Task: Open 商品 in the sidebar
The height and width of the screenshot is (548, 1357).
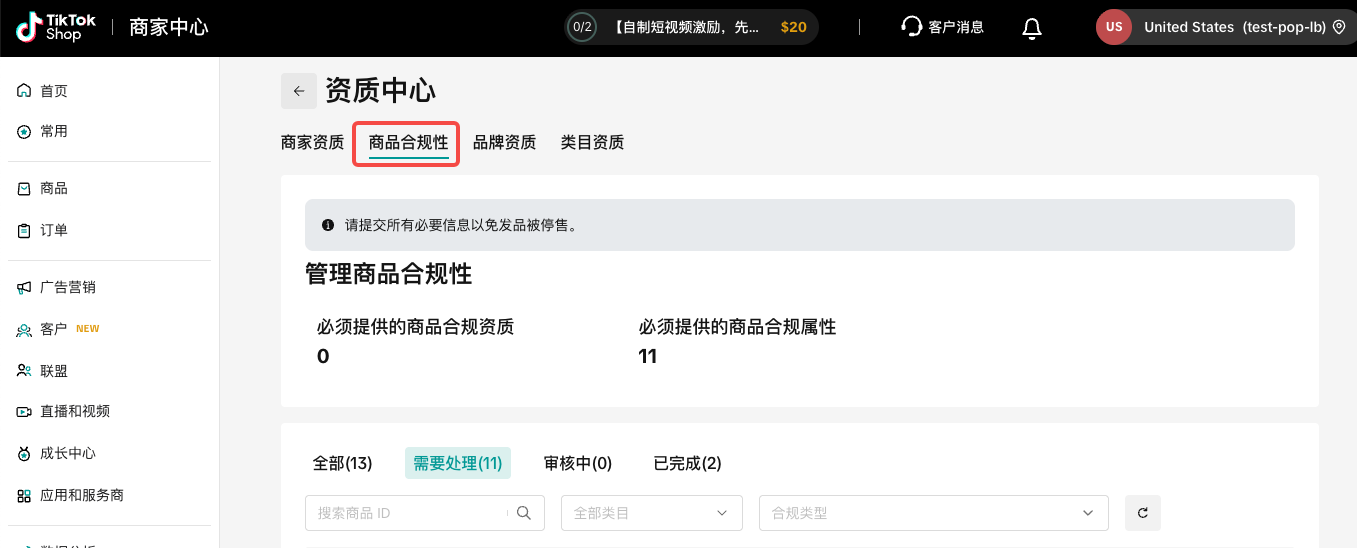Action: (54, 188)
